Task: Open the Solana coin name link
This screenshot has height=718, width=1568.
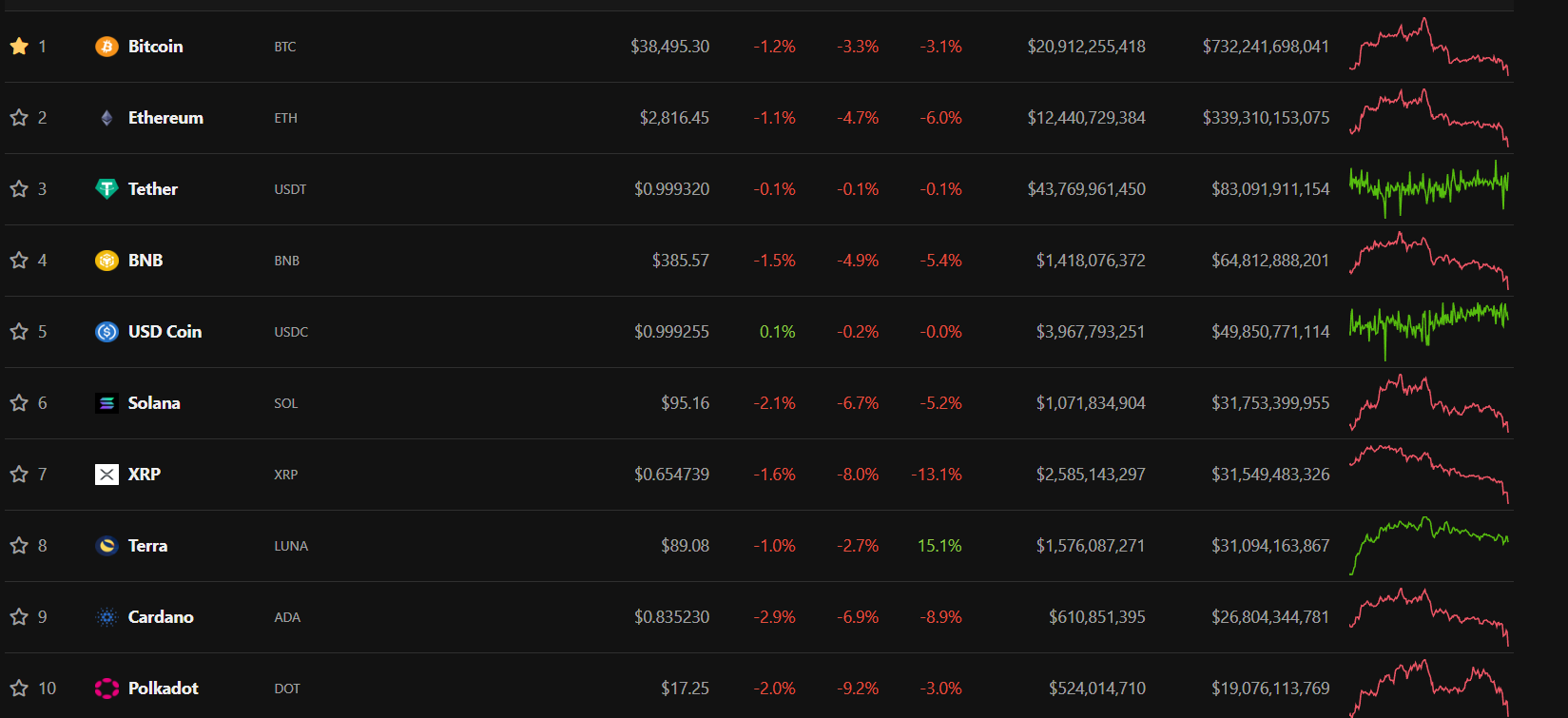Action: click(154, 403)
